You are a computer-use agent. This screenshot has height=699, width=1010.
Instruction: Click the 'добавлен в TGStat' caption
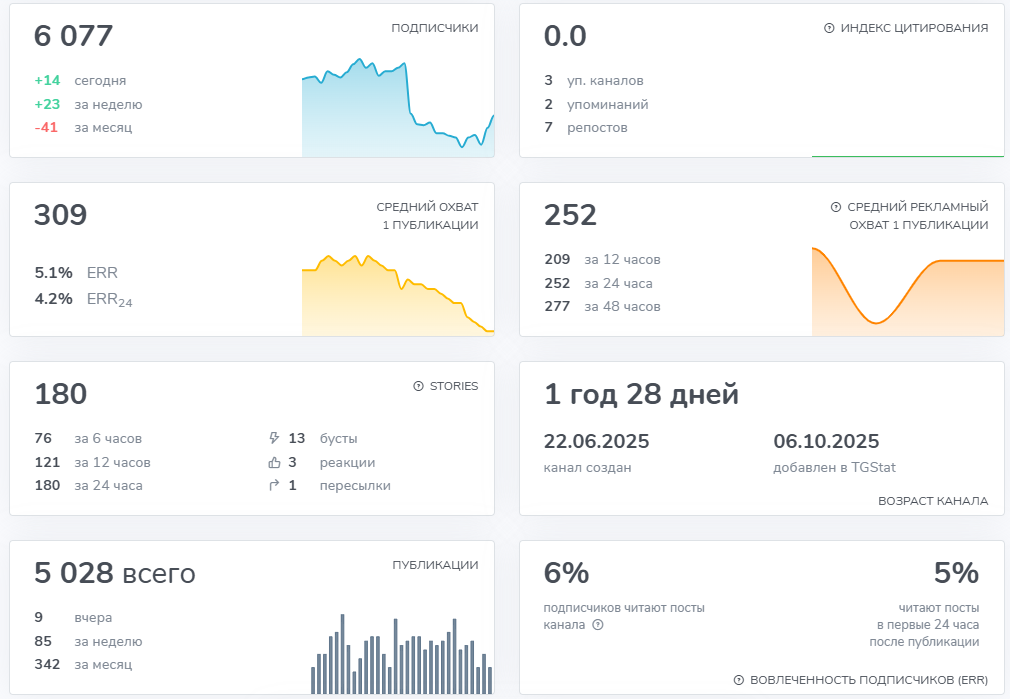[834, 468]
